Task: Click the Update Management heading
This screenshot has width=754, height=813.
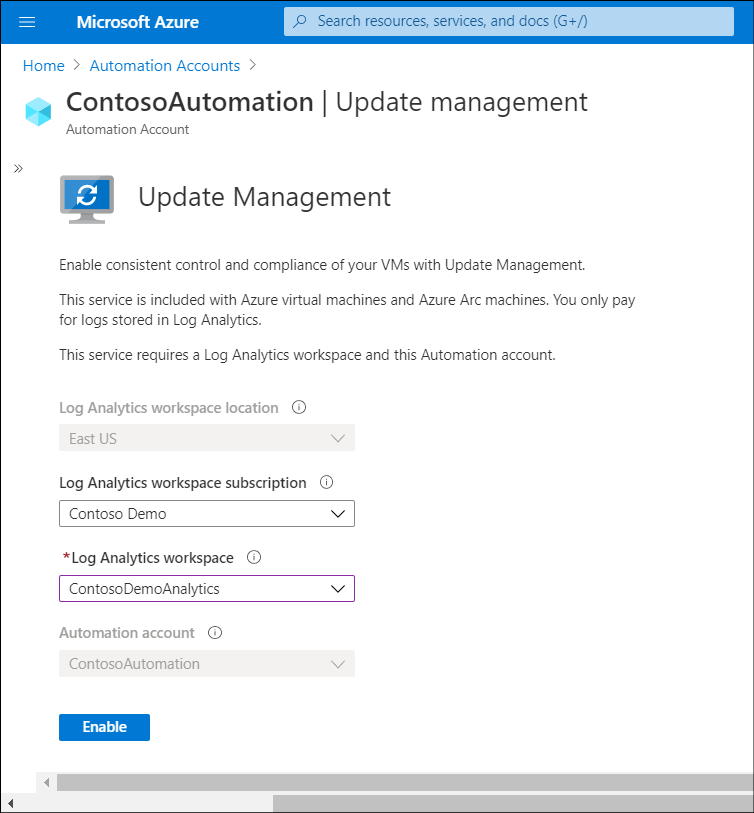Action: (264, 197)
